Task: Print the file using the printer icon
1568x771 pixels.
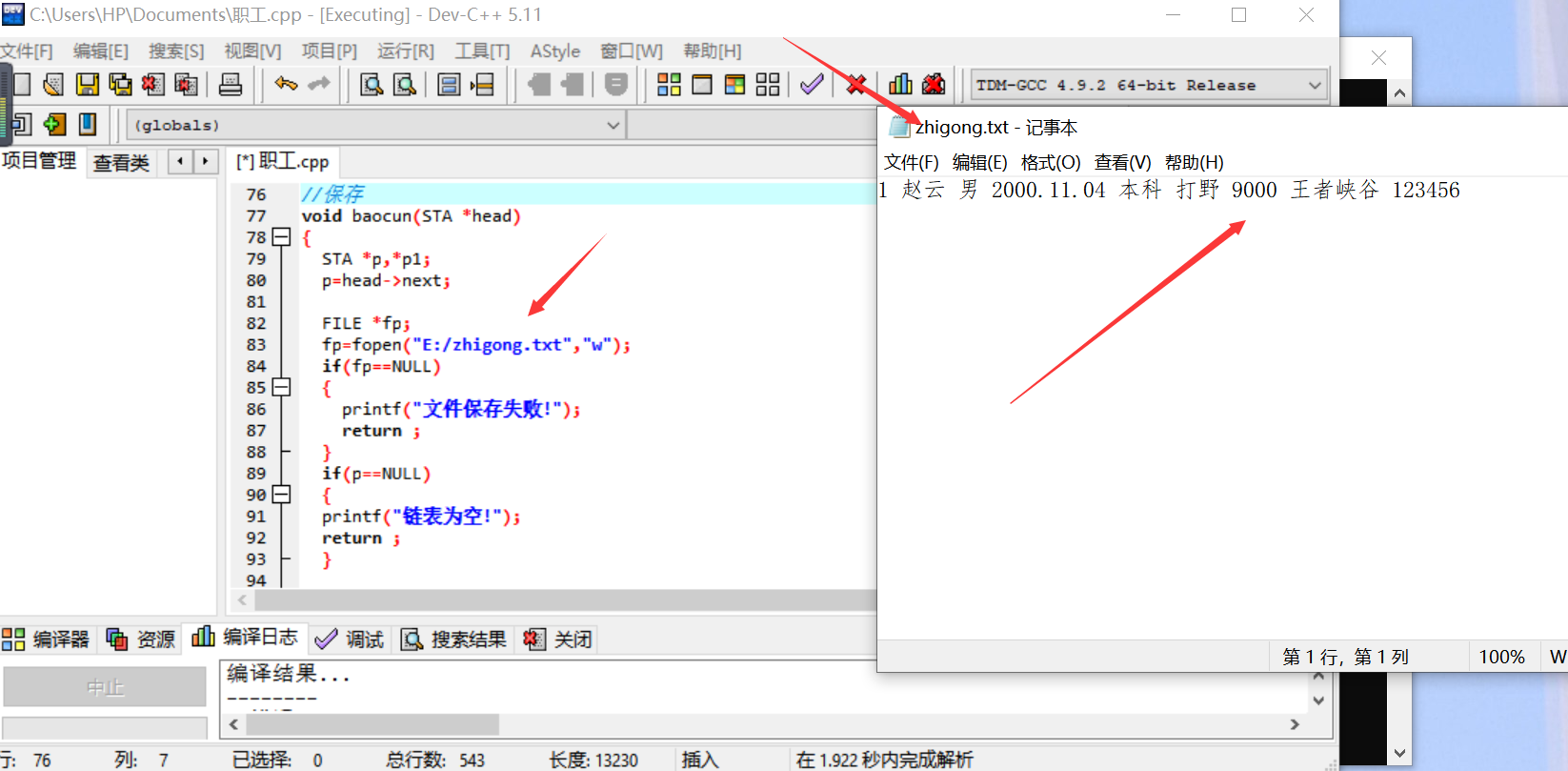Action: (x=231, y=85)
